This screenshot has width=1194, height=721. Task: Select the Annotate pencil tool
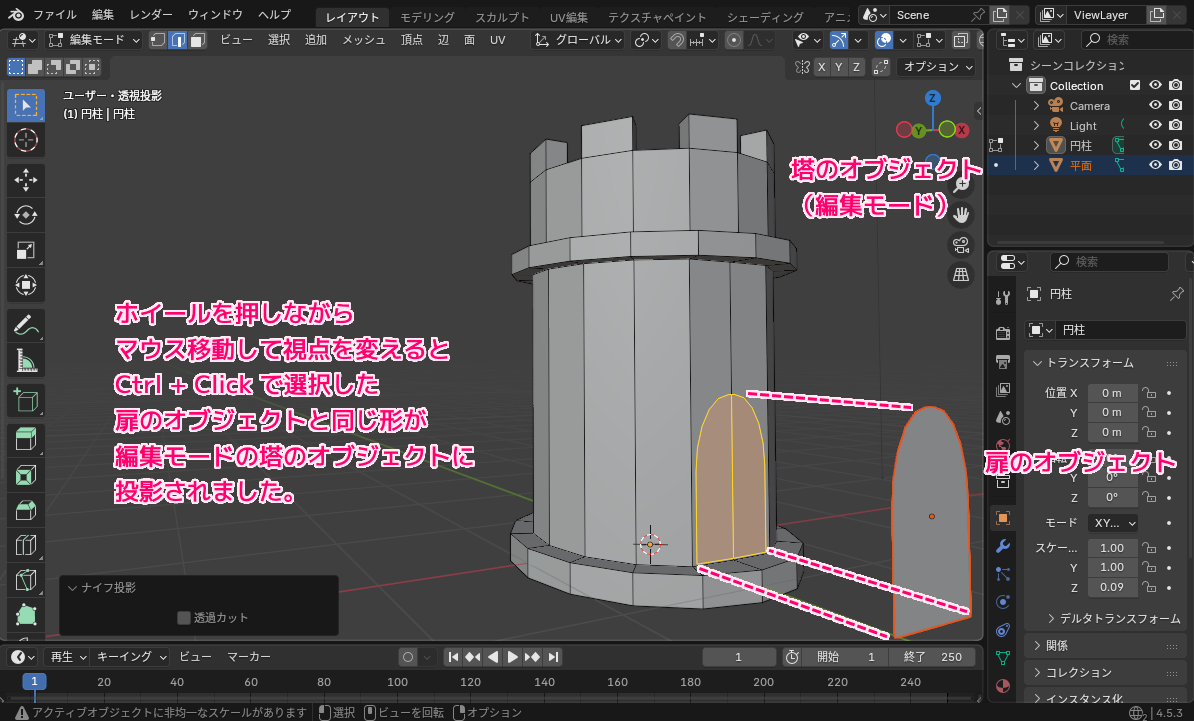(x=27, y=325)
